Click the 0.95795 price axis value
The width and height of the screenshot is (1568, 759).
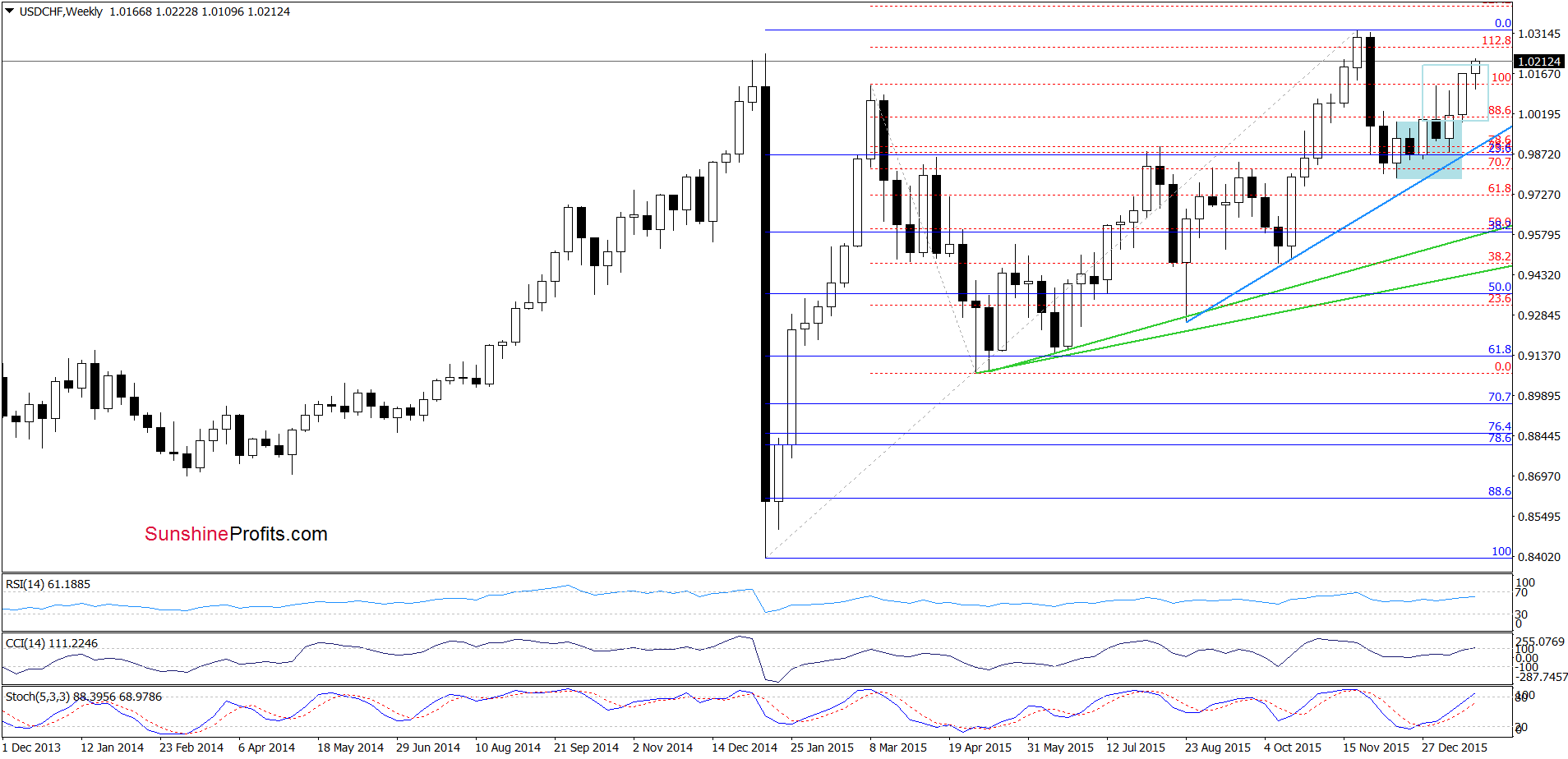coord(1538,235)
